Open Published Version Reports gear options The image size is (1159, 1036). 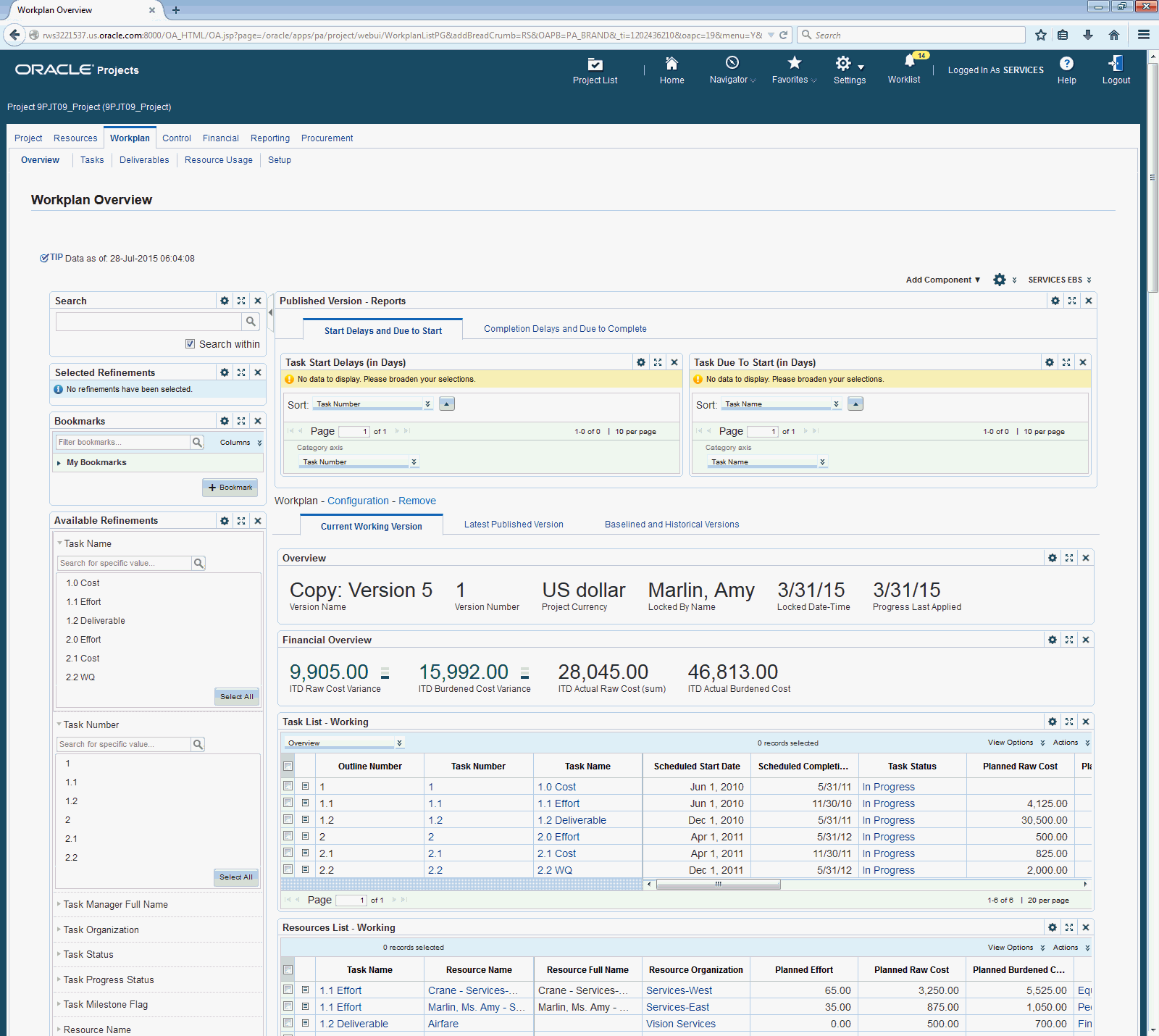(x=1055, y=301)
